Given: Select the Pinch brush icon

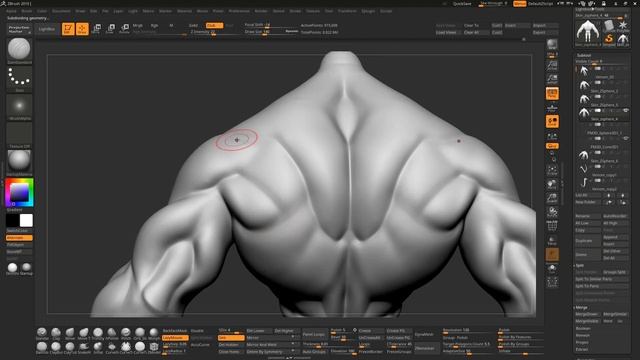Looking at the screenshot, I should pyautogui.click(x=126, y=333).
